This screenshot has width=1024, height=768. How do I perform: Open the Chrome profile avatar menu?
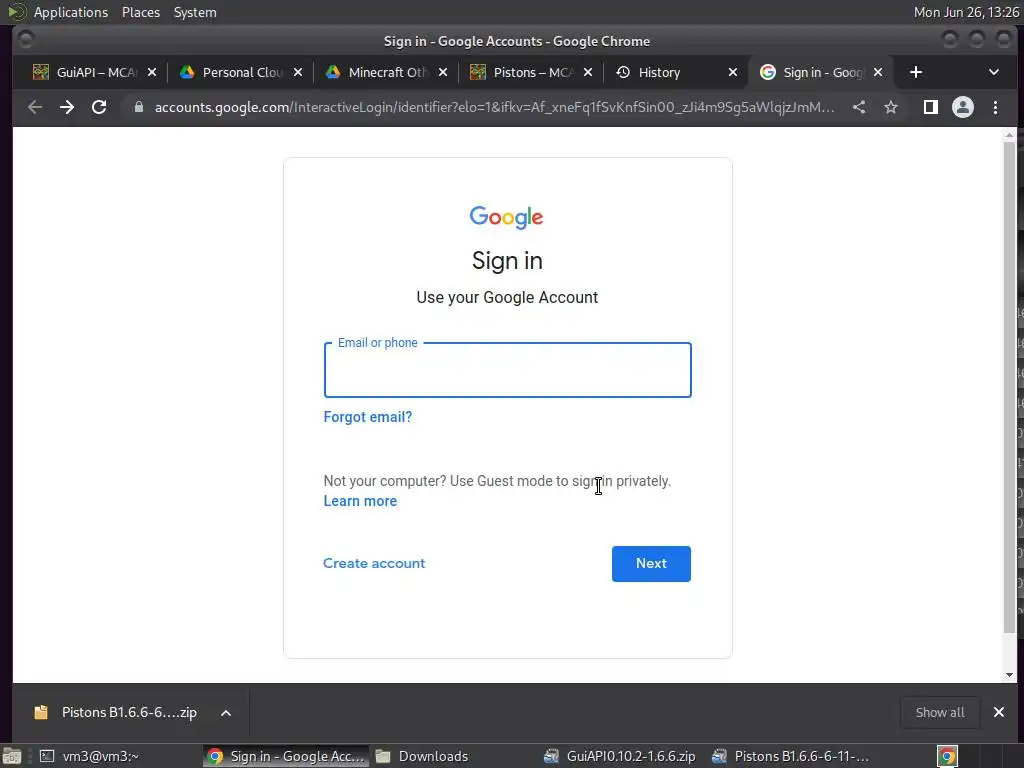click(x=963, y=107)
